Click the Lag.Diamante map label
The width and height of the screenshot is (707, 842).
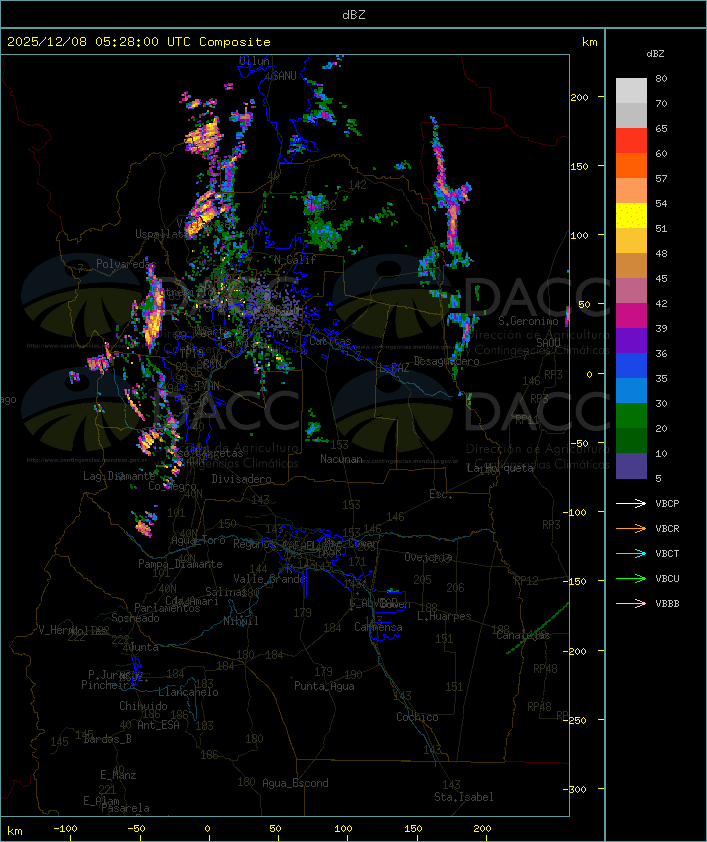point(119,476)
